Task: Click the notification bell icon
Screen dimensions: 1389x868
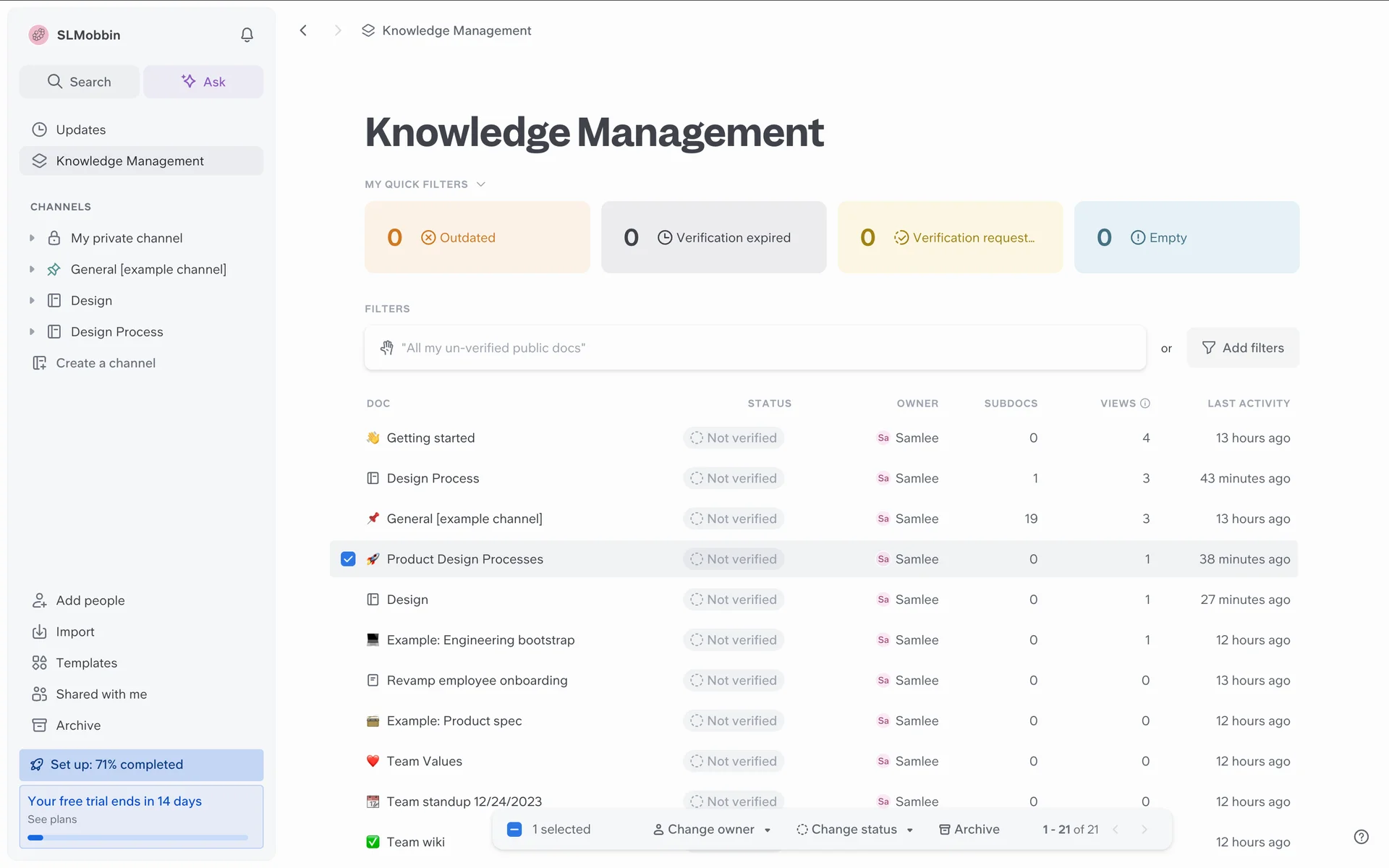Action: coord(247,35)
